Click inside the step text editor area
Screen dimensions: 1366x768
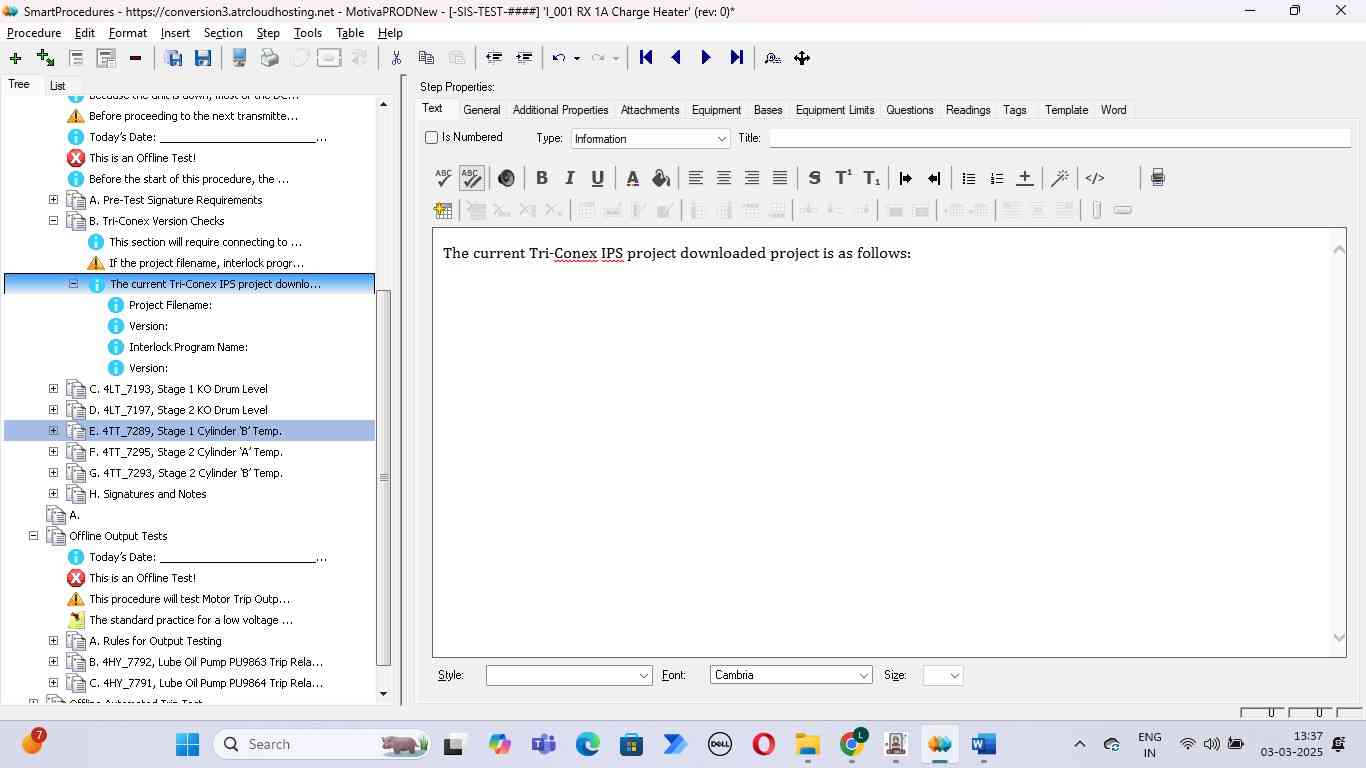[882, 442]
